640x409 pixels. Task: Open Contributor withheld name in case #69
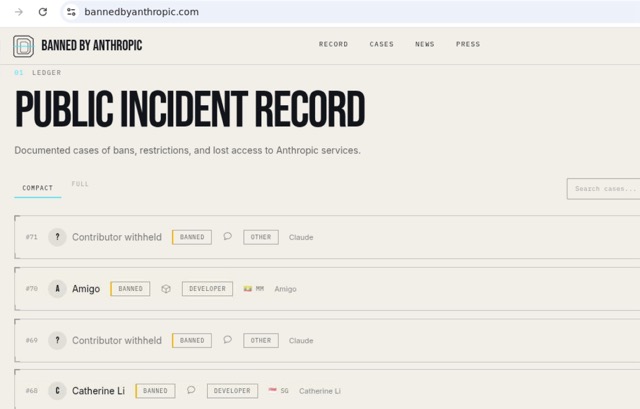click(x=117, y=340)
